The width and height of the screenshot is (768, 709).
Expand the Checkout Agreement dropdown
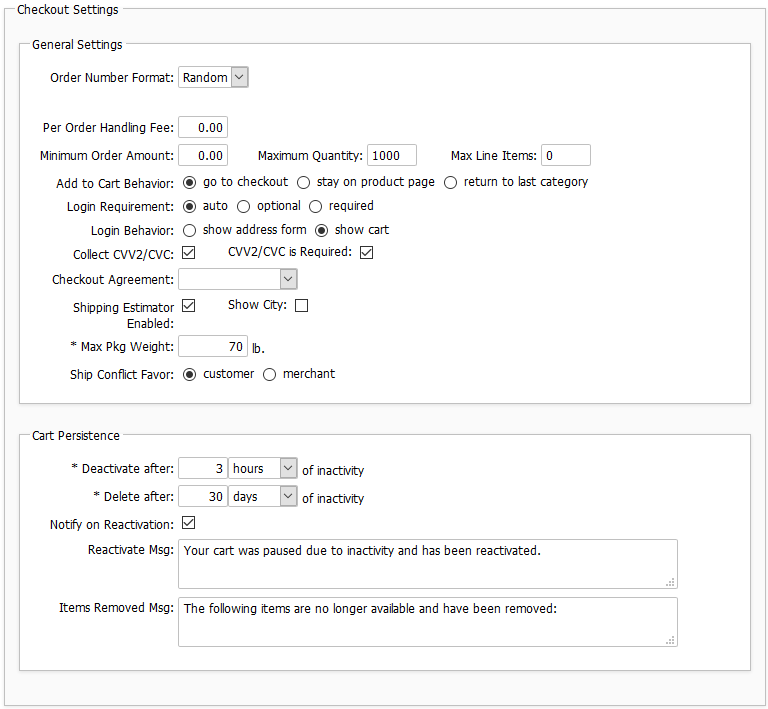pyautogui.click(x=238, y=279)
